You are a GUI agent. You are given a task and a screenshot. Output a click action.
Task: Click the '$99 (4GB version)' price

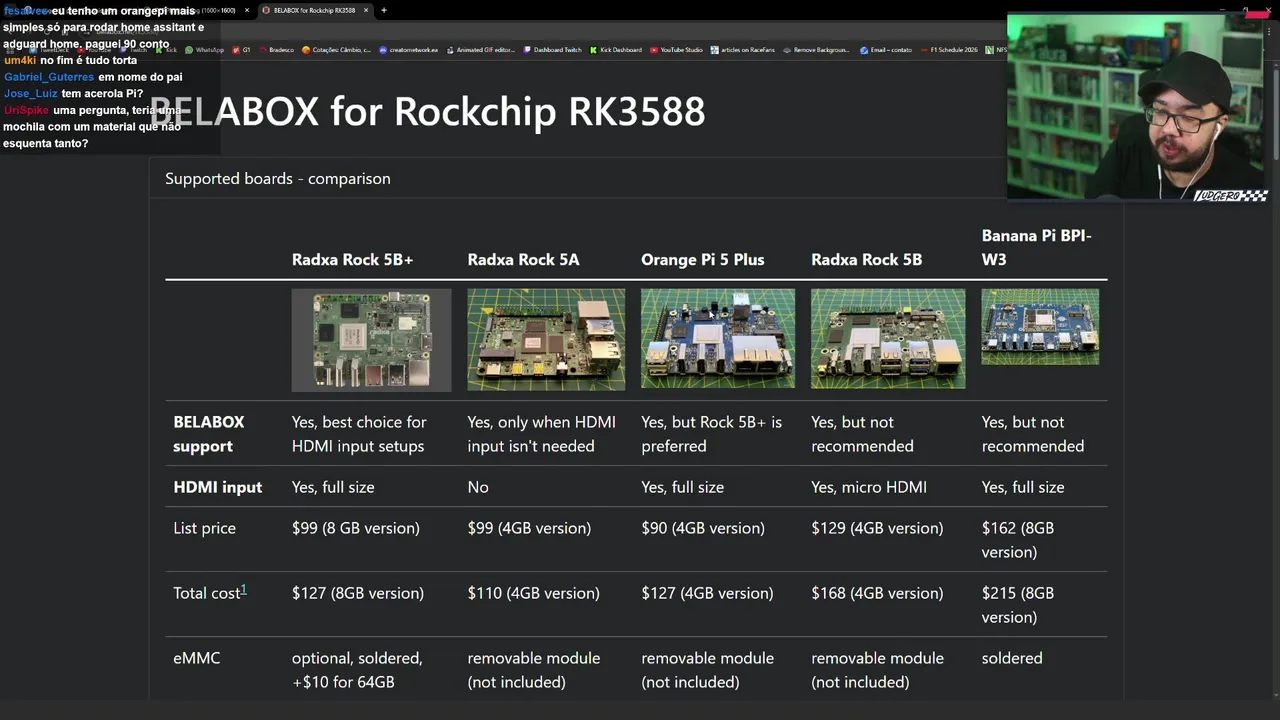(529, 528)
